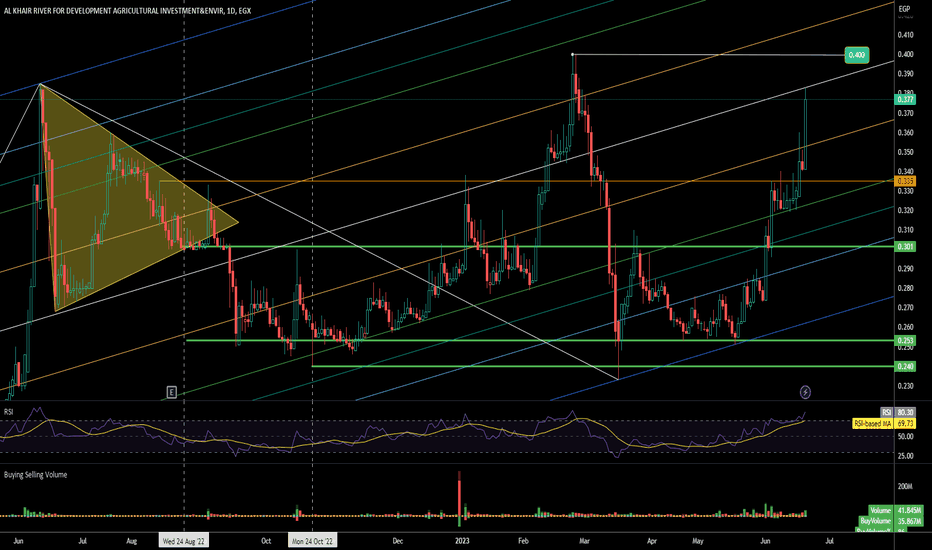Click the Oct label on time axis
The height and width of the screenshot is (550, 932).
tap(266, 541)
